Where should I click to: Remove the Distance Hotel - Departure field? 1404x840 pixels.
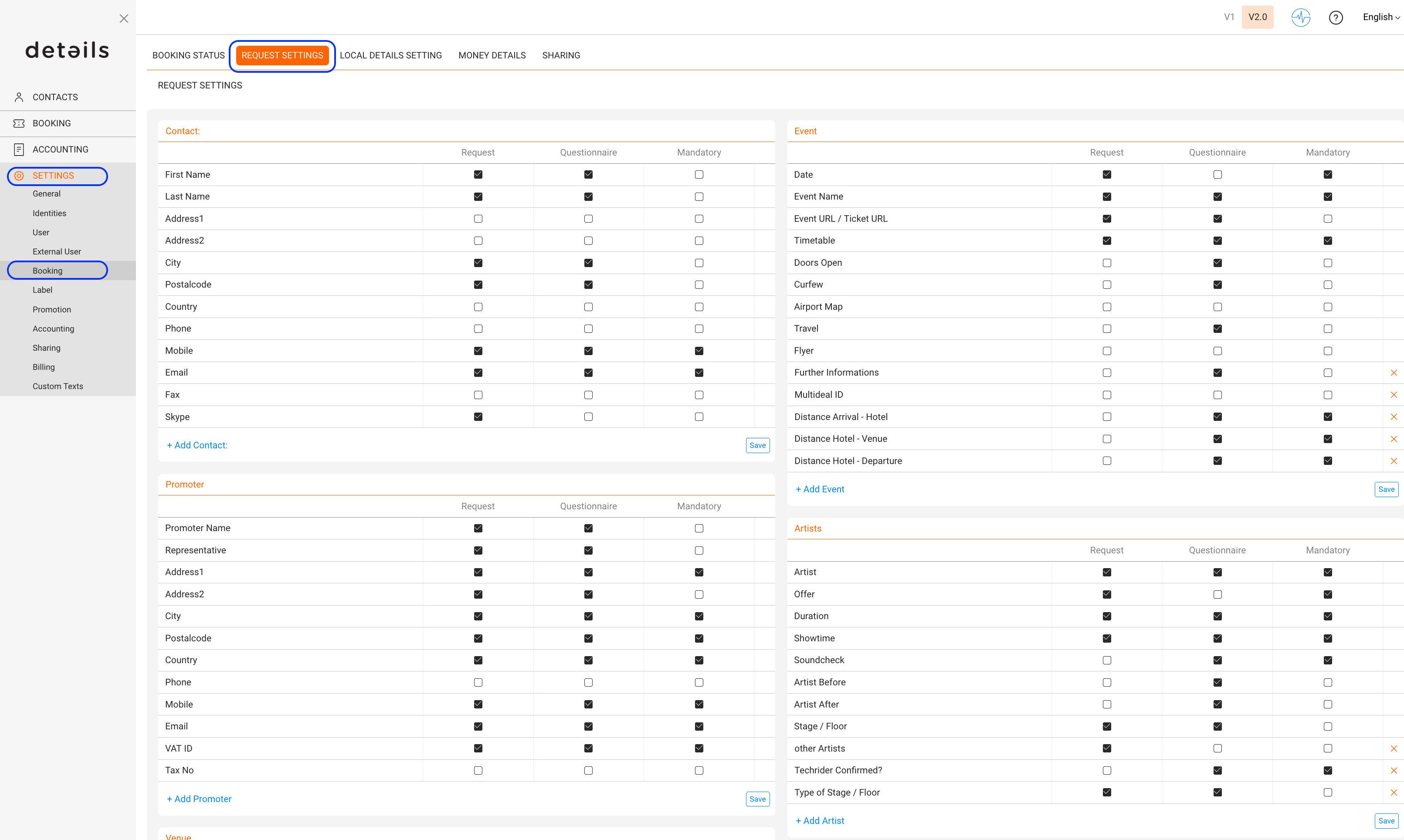pos(1393,461)
